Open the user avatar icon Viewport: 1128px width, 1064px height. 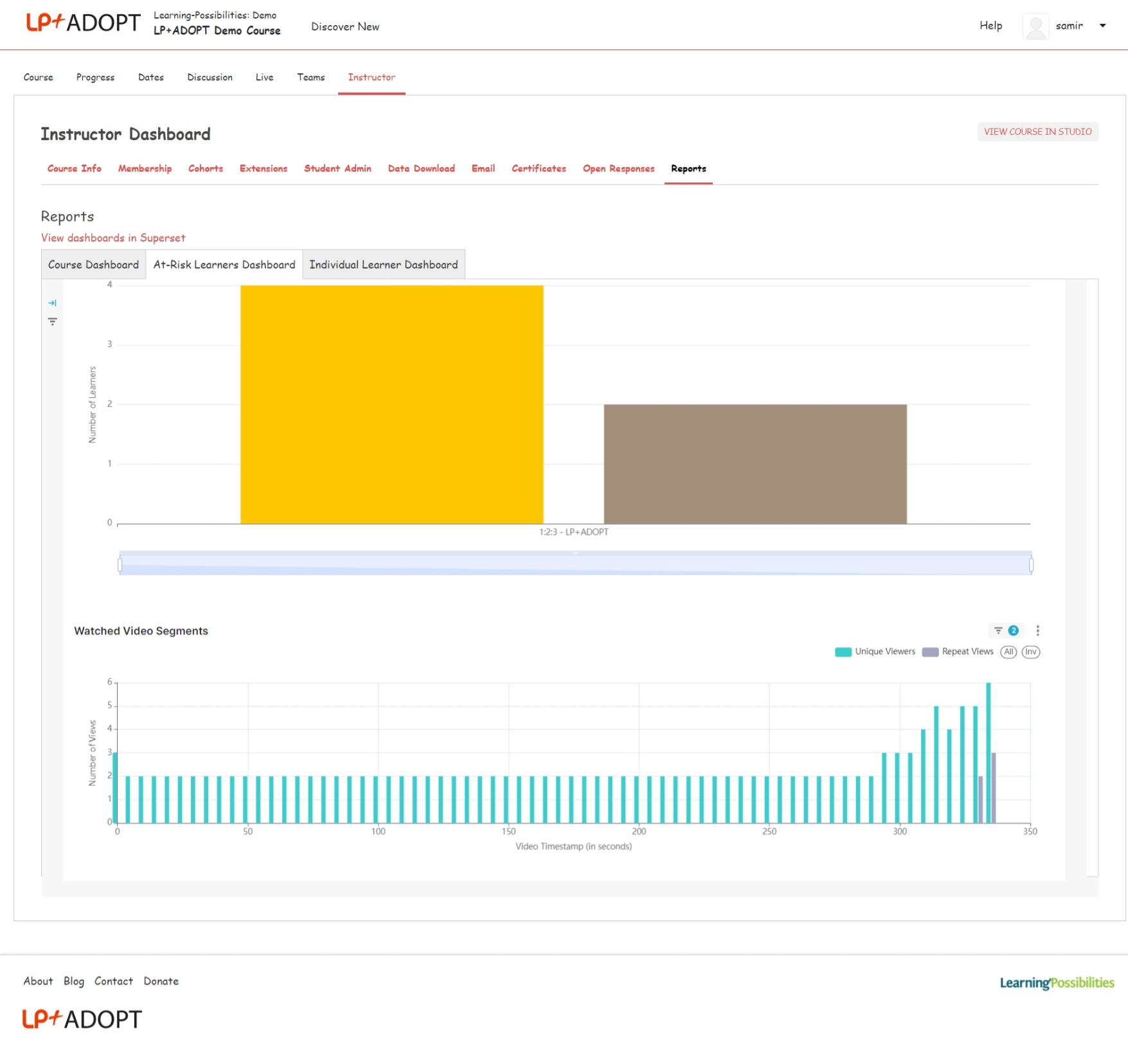click(1035, 26)
